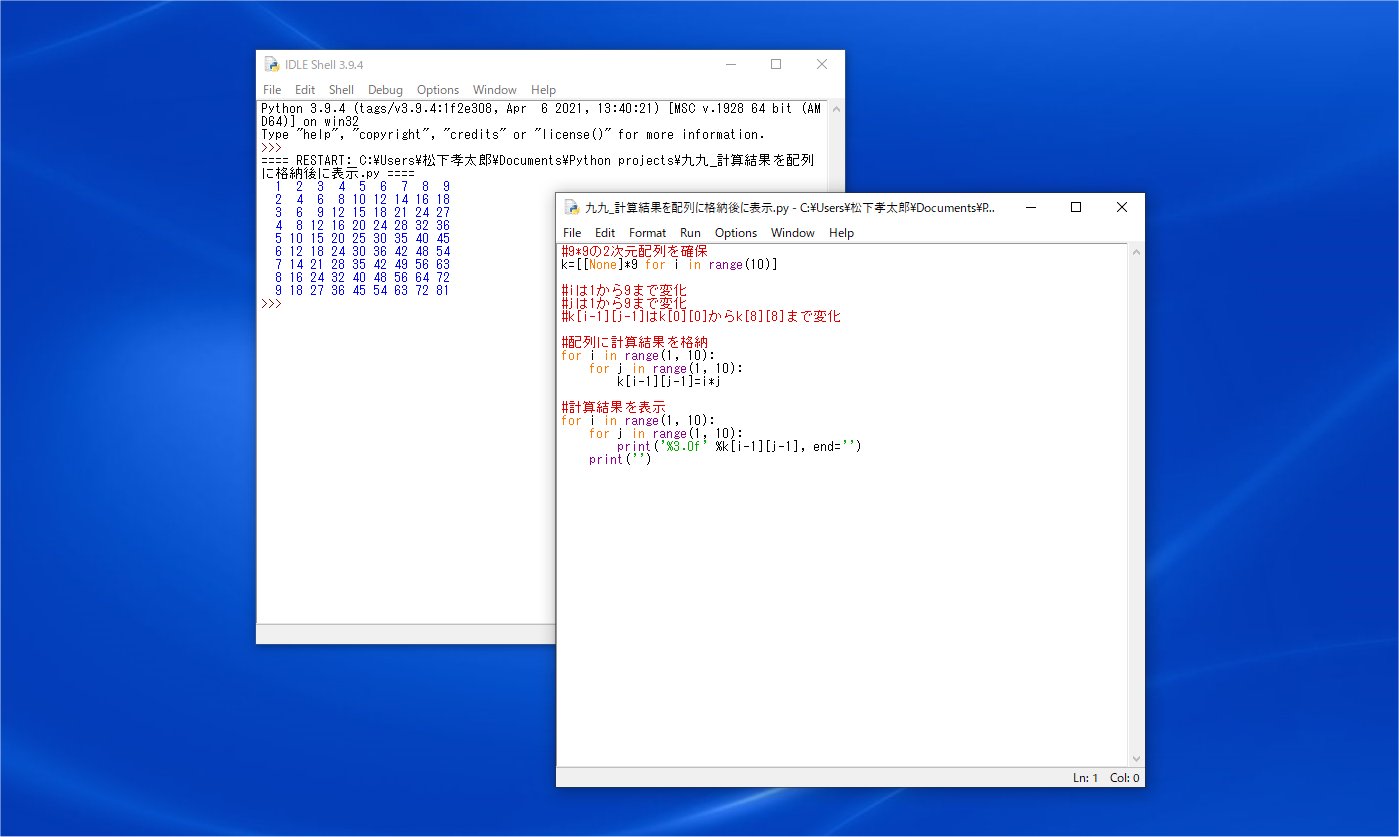Screen dimensions: 1399x837
Task: Open Format menu in the editor window
Action: 647,233
